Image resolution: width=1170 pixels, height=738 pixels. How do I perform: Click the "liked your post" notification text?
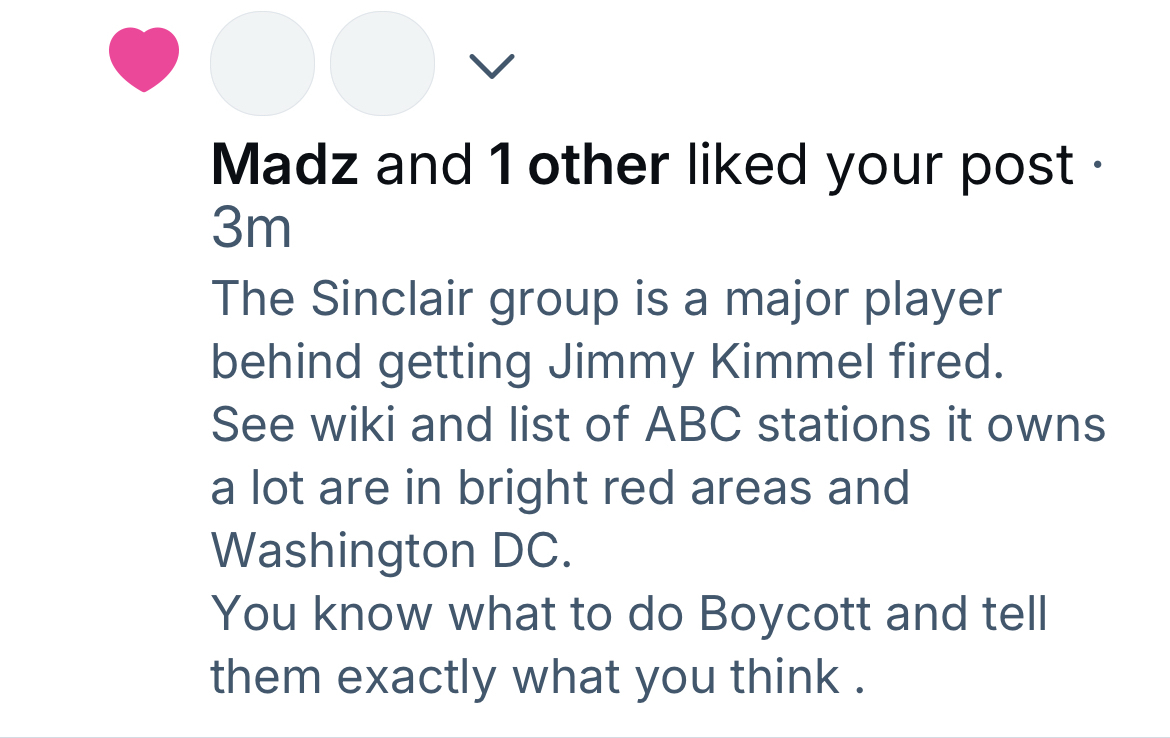pos(880,165)
